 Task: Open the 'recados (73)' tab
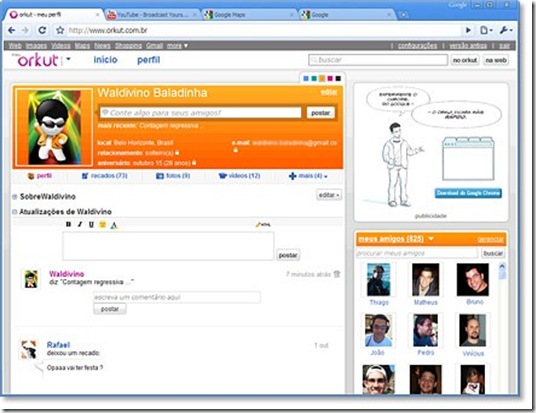click(x=105, y=176)
